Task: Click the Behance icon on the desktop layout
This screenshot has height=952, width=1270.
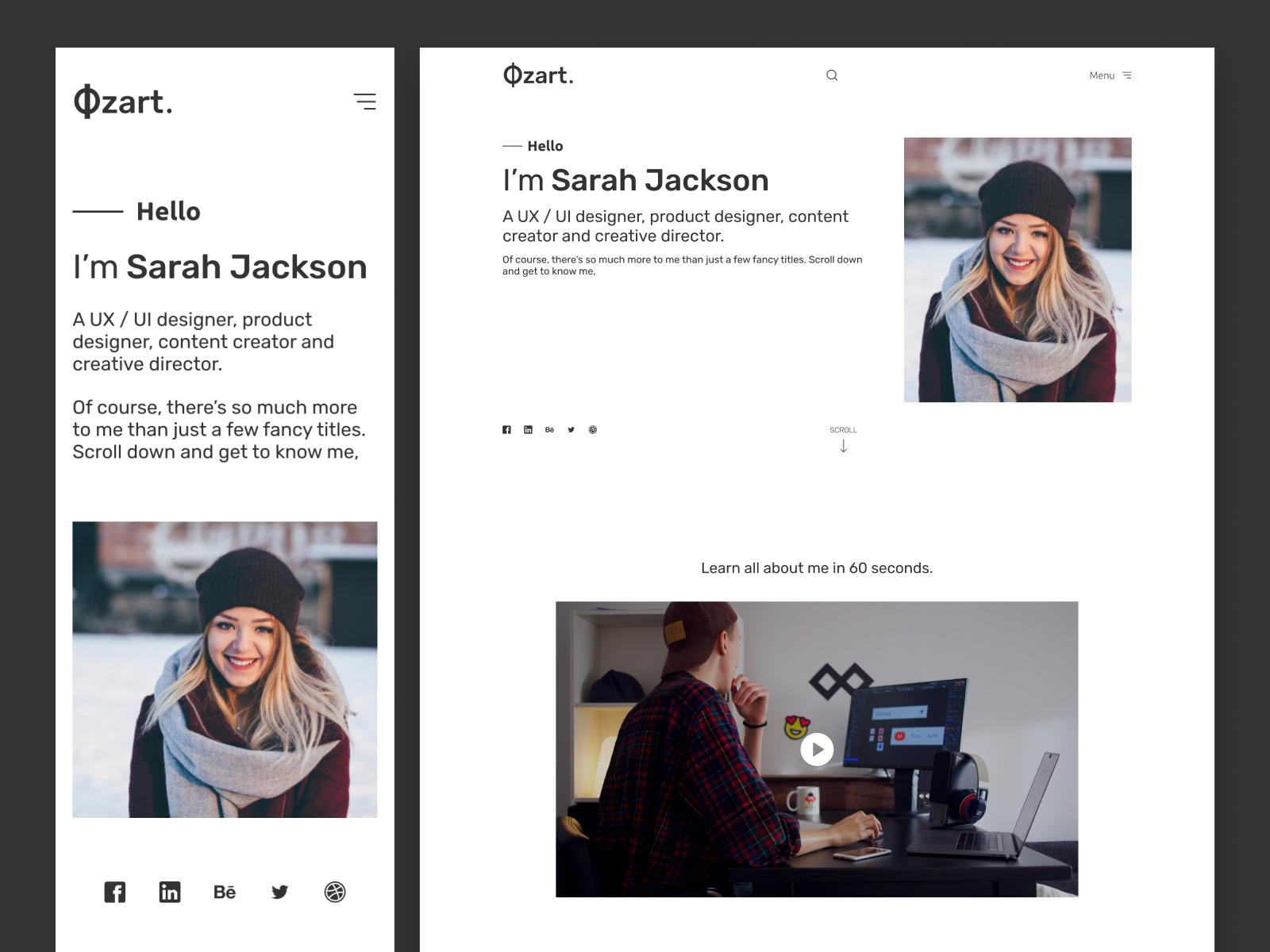Action: point(549,429)
